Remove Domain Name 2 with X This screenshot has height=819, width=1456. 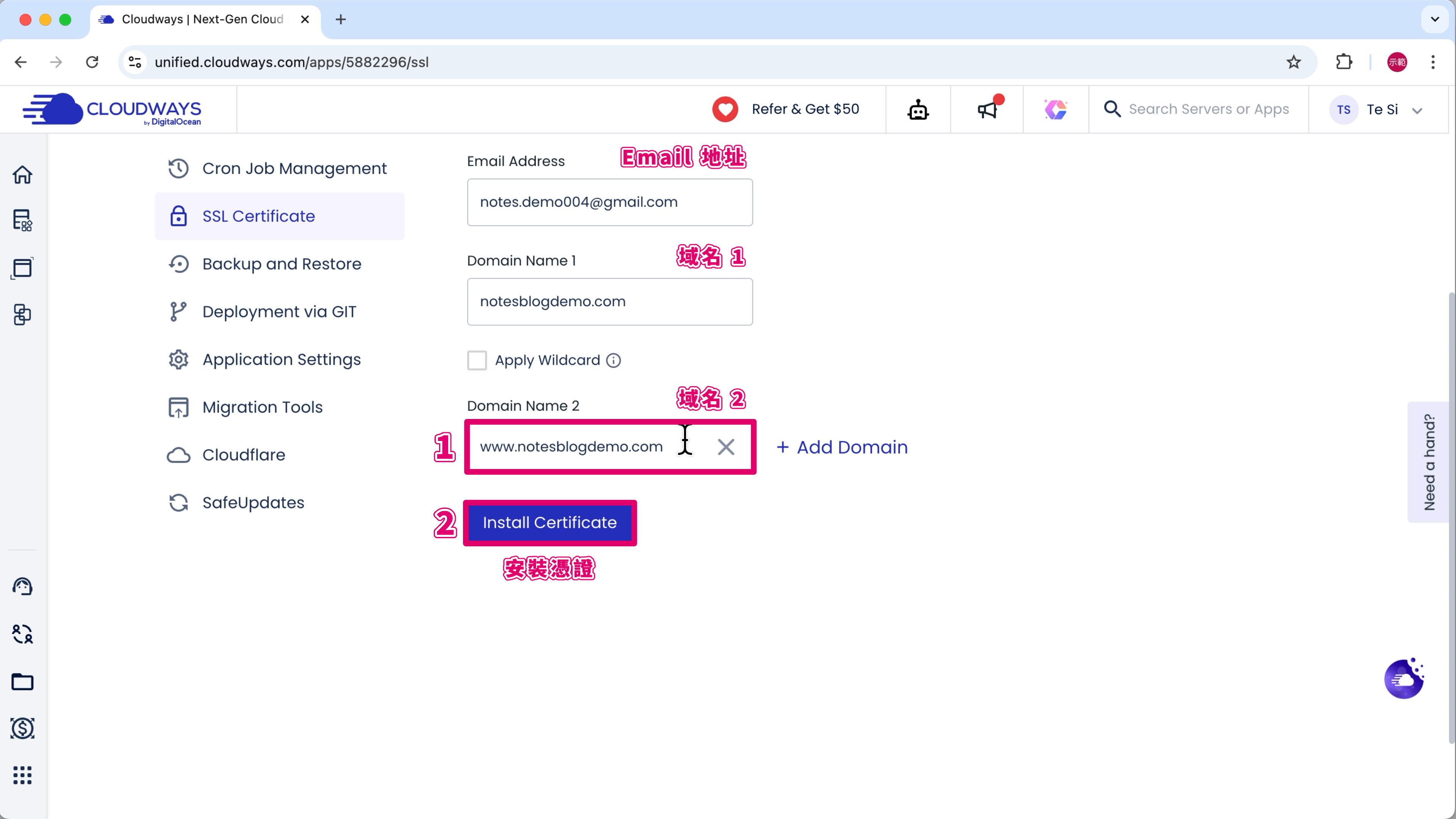click(726, 447)
